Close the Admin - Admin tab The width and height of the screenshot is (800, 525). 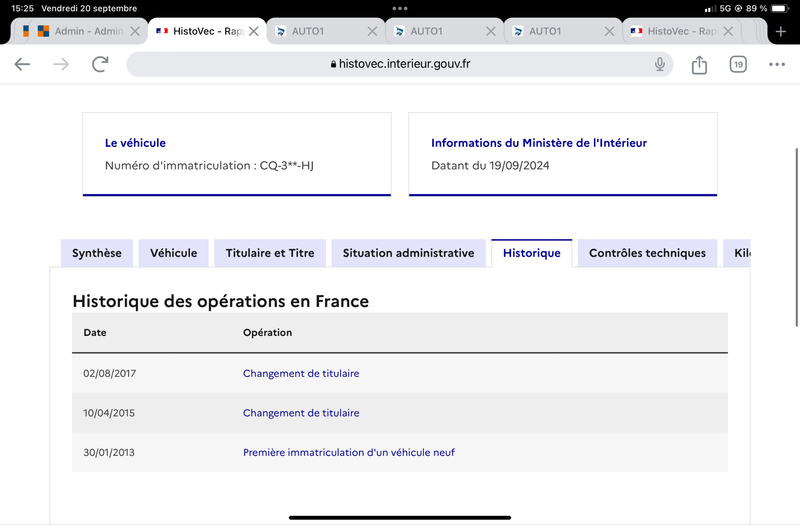[135, 32]
